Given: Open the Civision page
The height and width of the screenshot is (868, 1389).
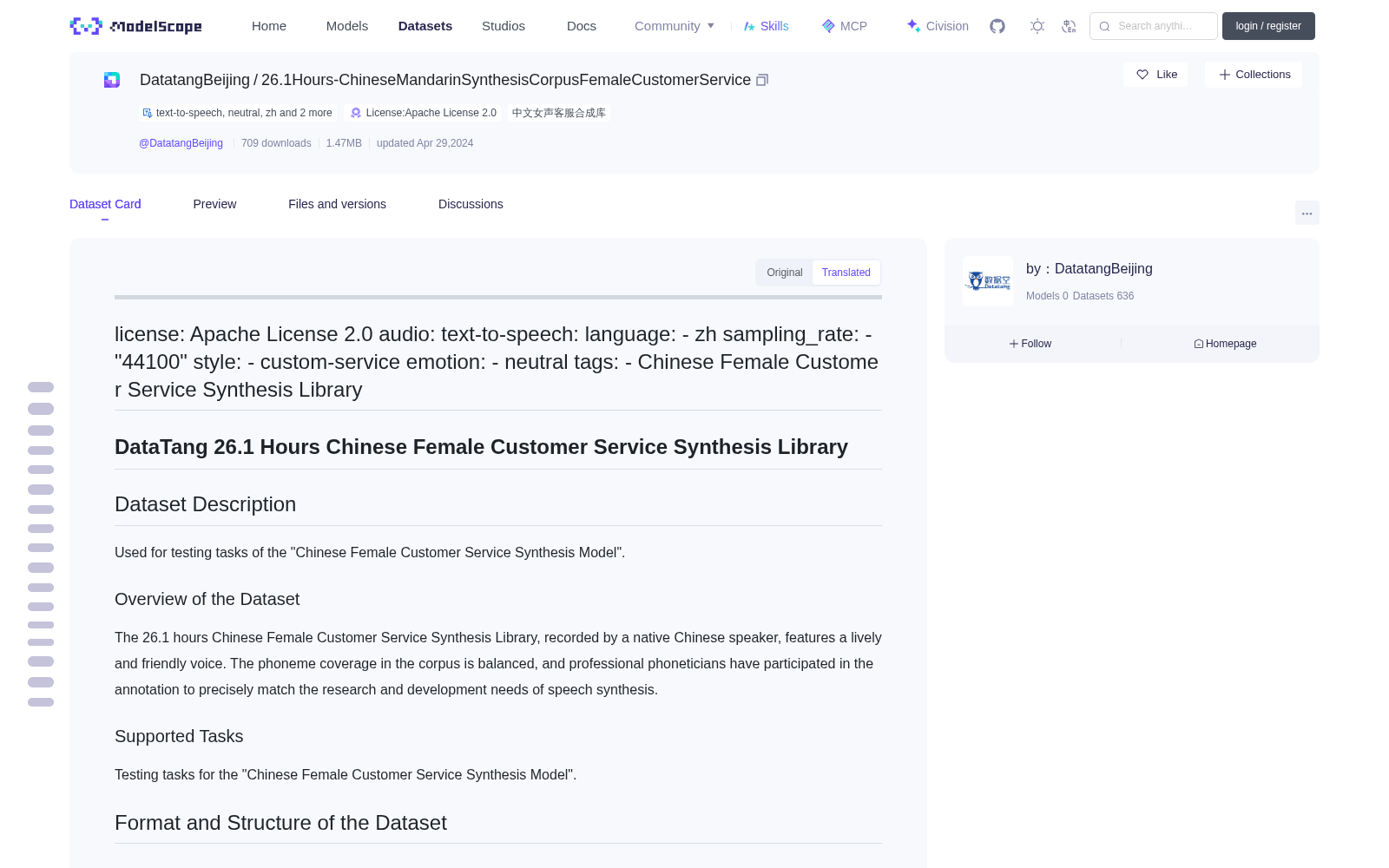Looking at the screenshot, I should 938,26.
